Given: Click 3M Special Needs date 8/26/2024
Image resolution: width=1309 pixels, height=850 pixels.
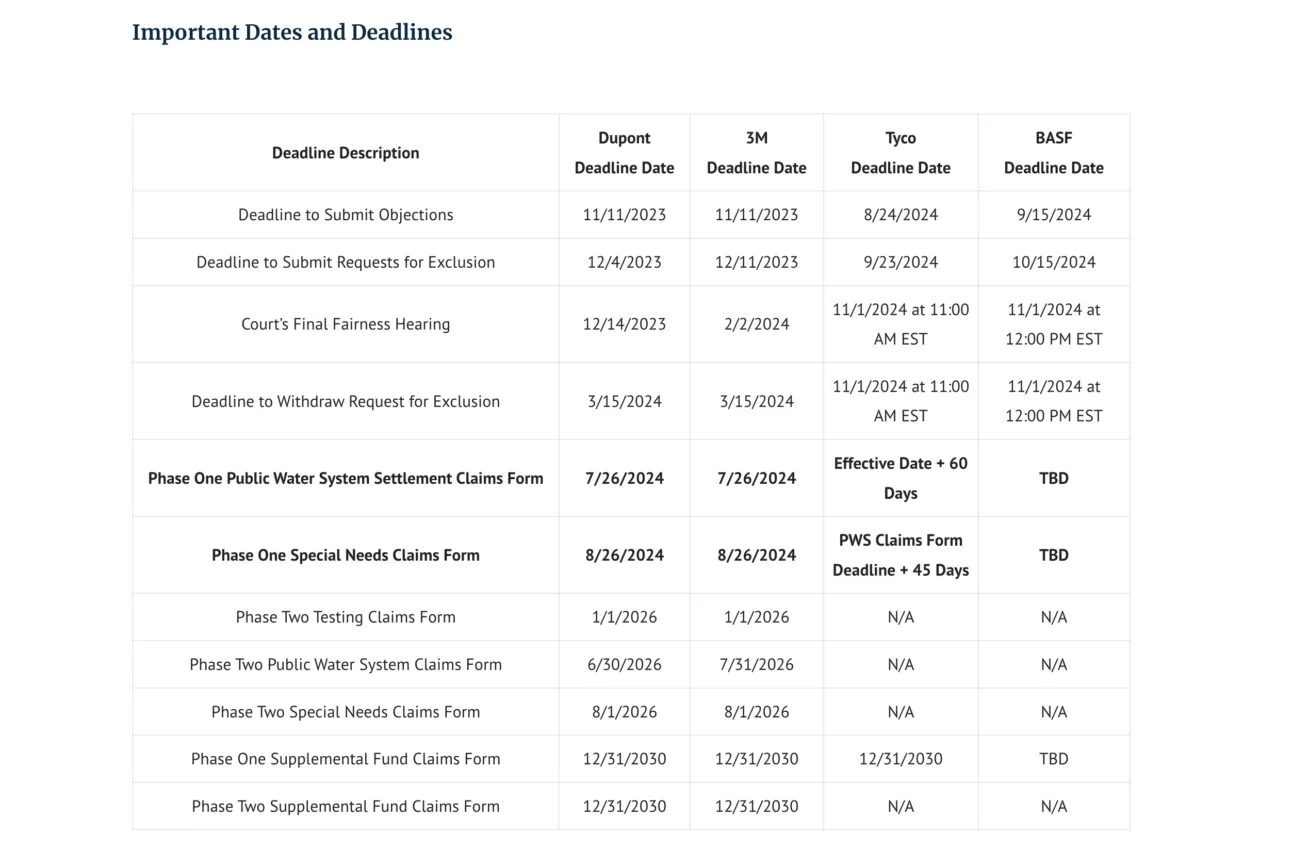Looking at the screenshot, I should tap(756, 555).
